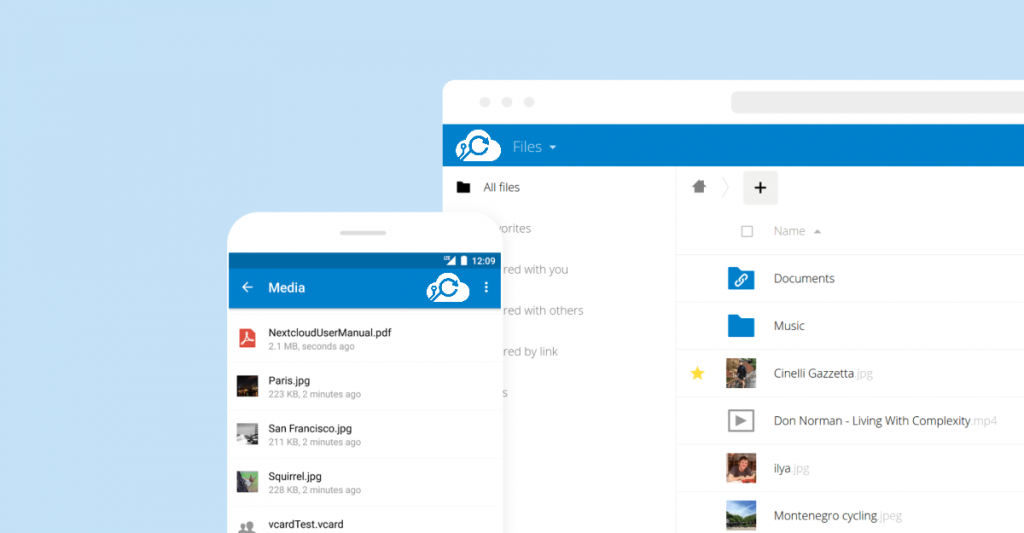Viewport: 1024px width, 533px height.
Task: Click the browser address bar
Action: [x=875, y=102]
